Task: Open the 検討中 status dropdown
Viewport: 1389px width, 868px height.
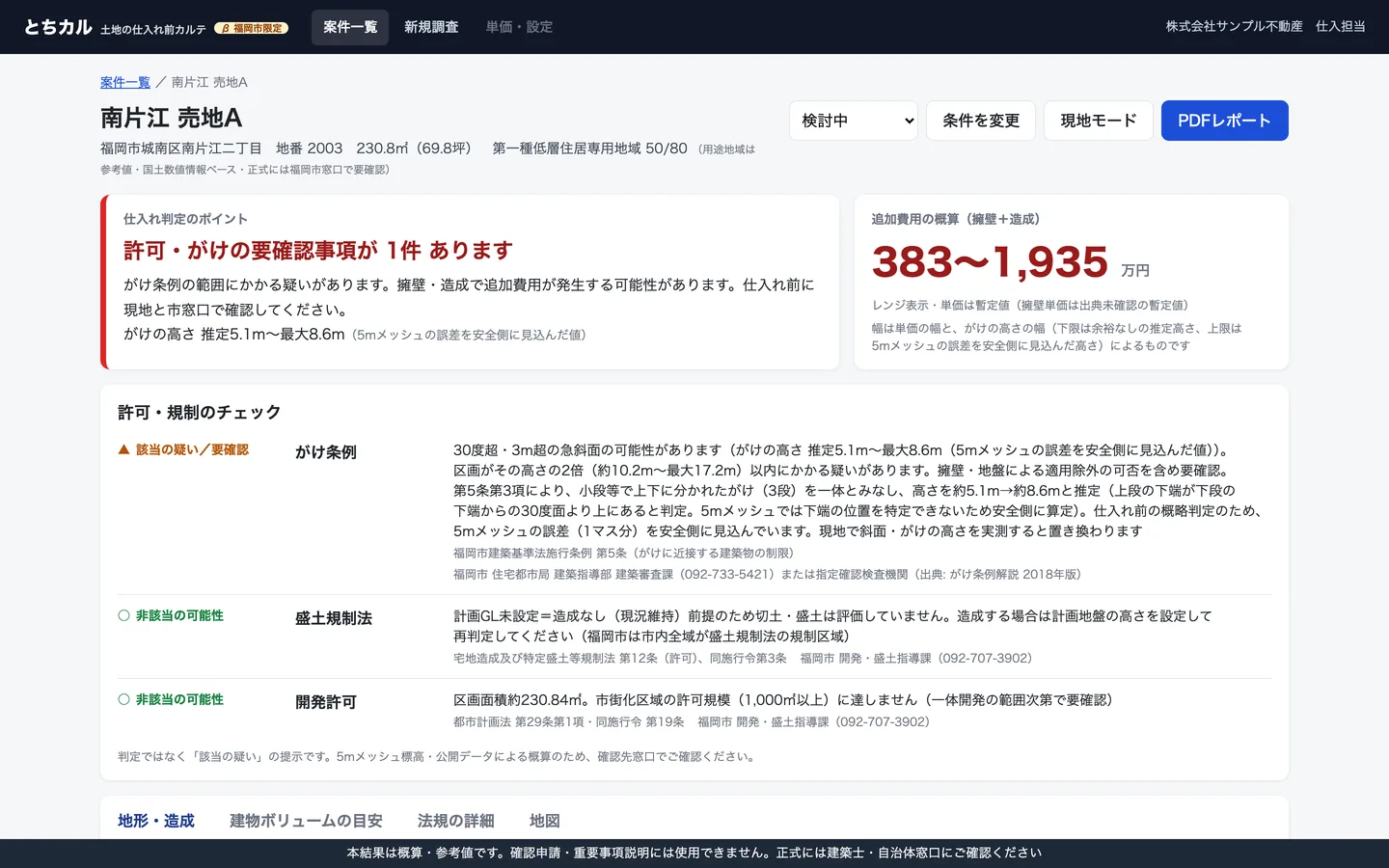Action: coord(854,121)
